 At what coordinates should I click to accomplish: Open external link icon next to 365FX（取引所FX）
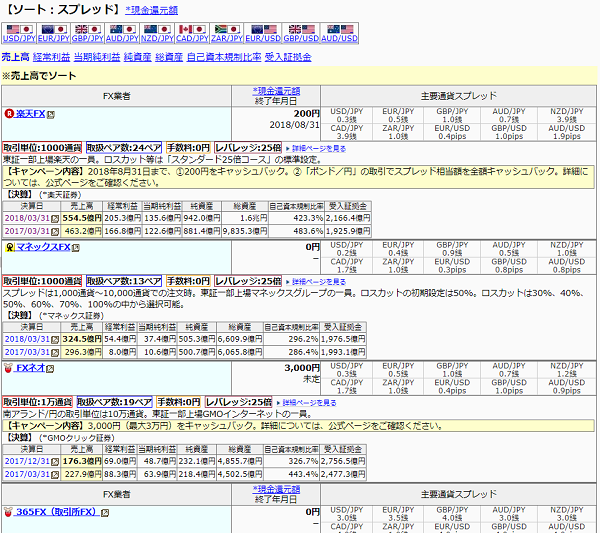(x=105, y=513)
